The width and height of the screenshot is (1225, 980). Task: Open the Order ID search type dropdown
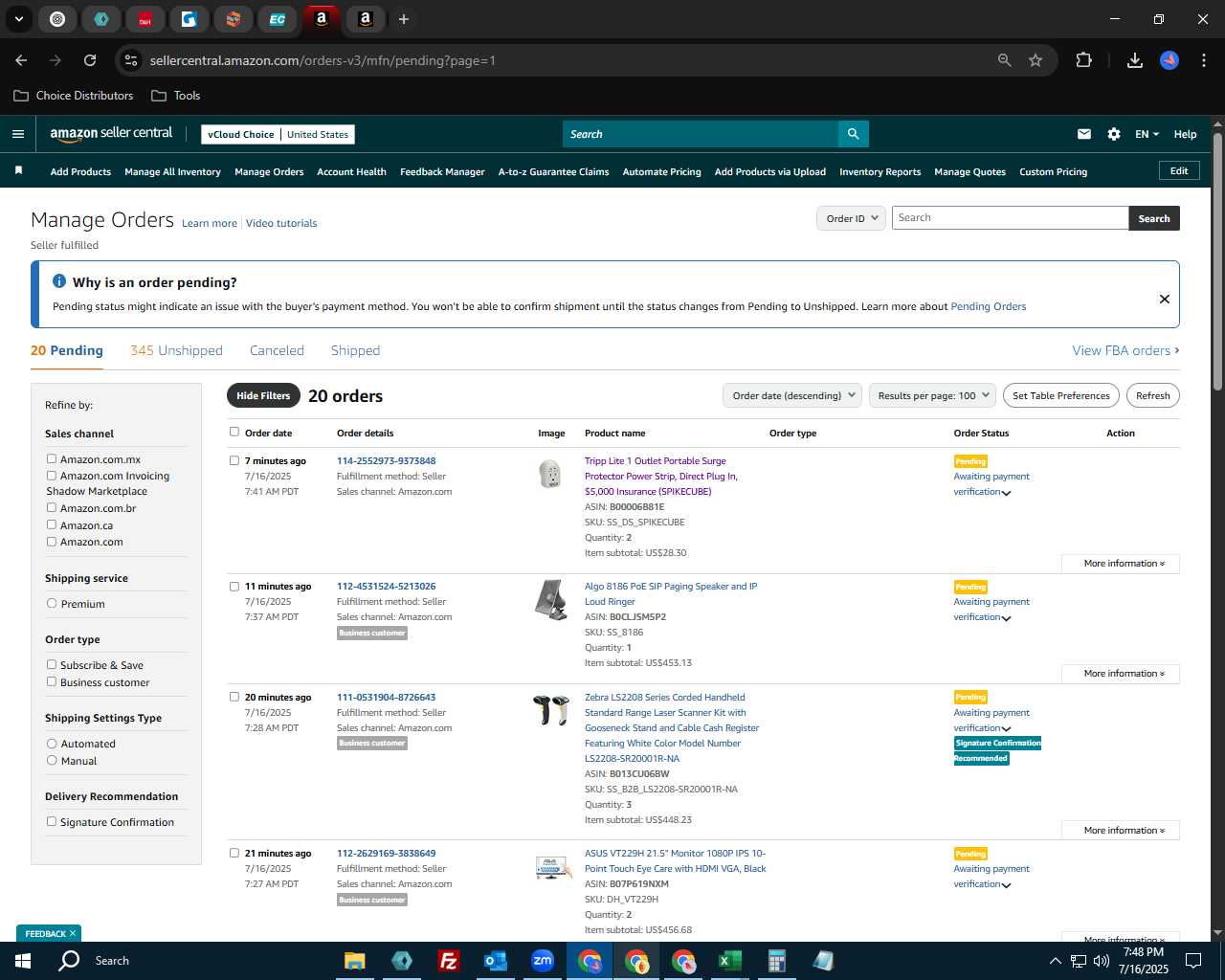pos(851,218)
